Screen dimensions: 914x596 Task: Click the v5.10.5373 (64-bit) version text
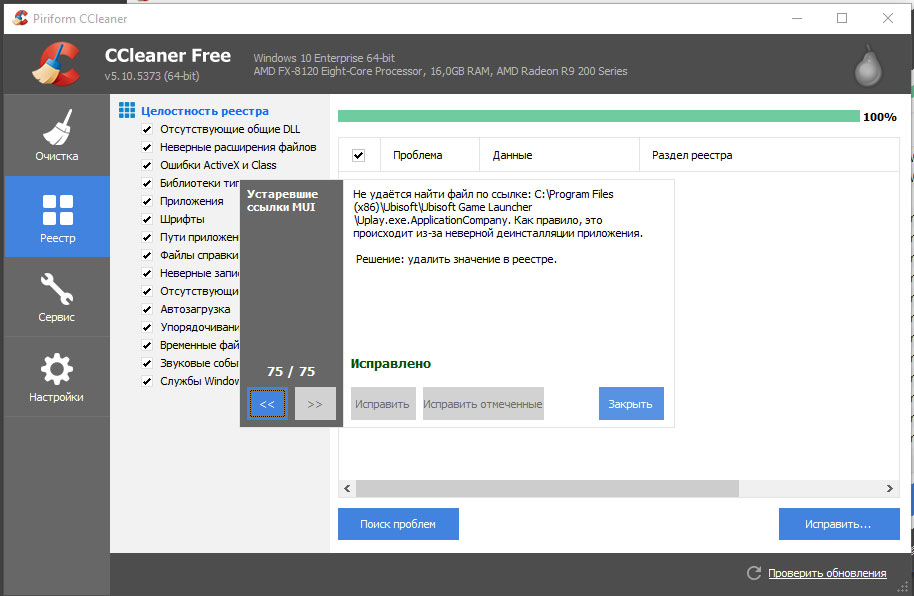pos(152,76)
